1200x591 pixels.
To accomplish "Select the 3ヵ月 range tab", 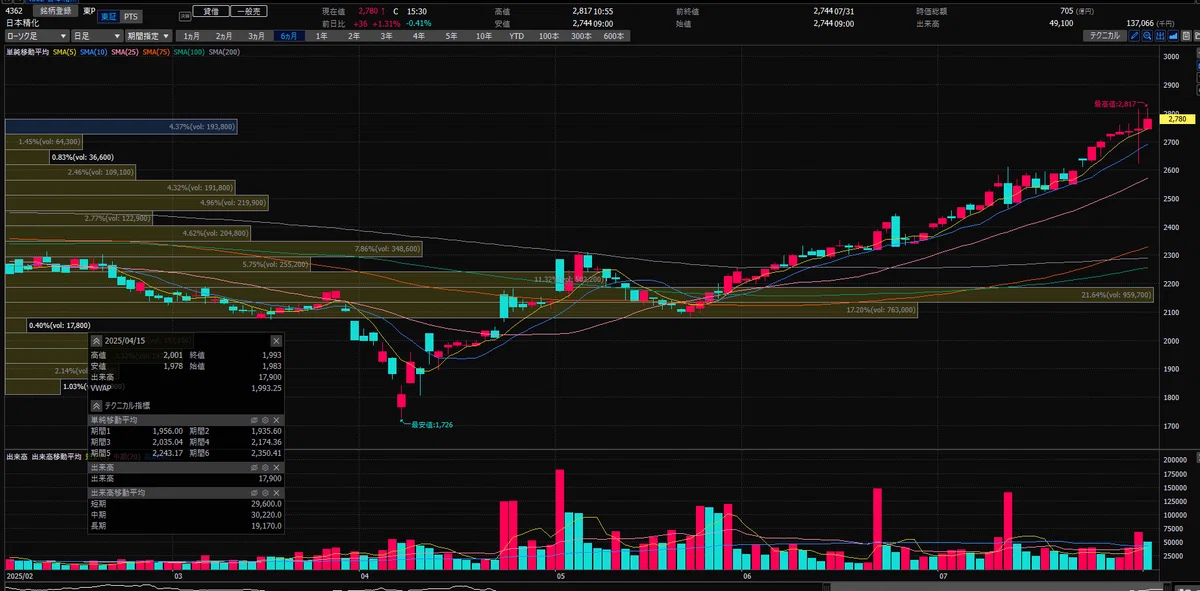I will pos(259,35).
